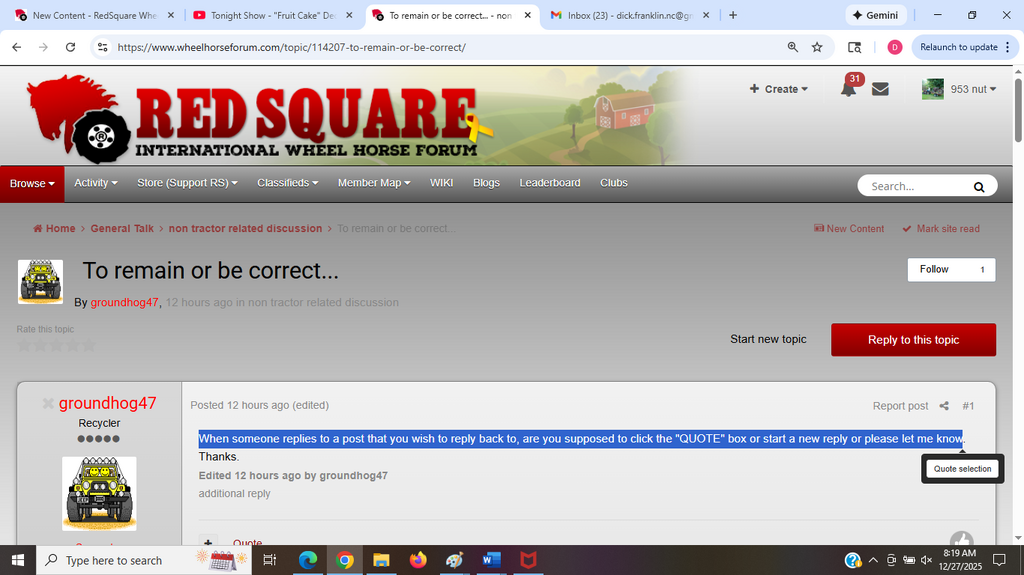Open the Create dropdown

pyautogui.click(x=779, y=89)
